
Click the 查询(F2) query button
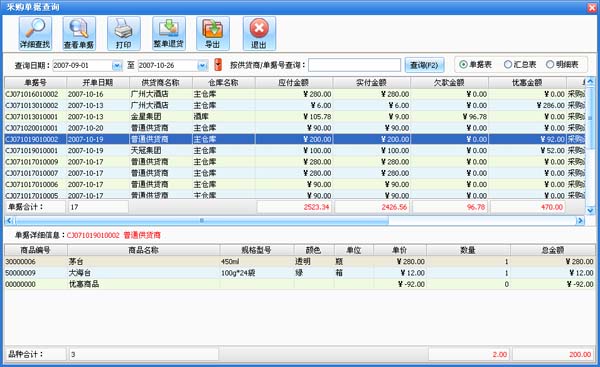[424, 65]
